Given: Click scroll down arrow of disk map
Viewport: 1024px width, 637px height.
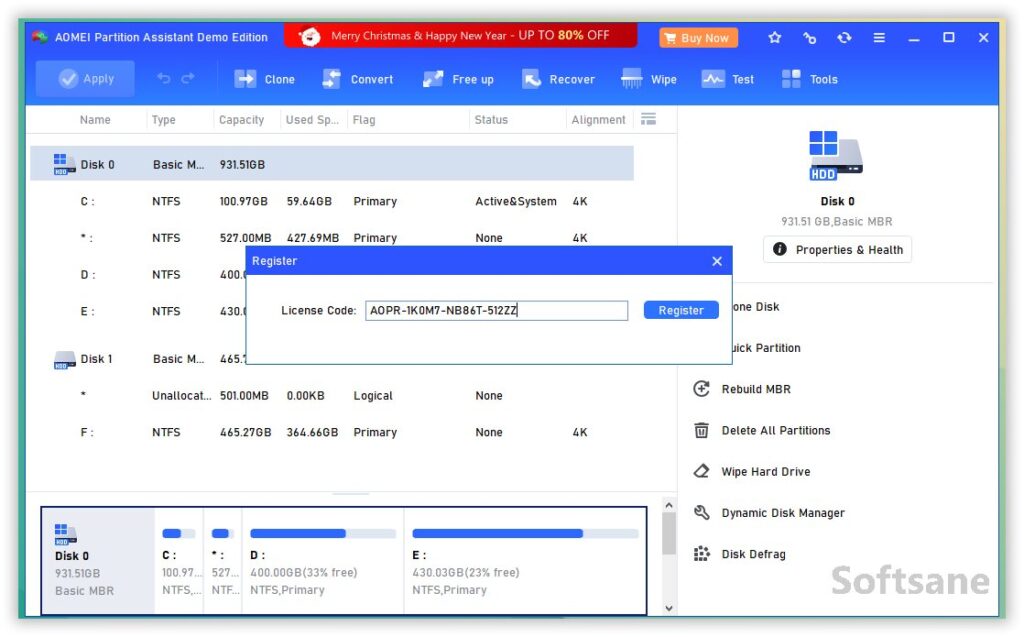Looking at the screenshot, I should point(669,608).
